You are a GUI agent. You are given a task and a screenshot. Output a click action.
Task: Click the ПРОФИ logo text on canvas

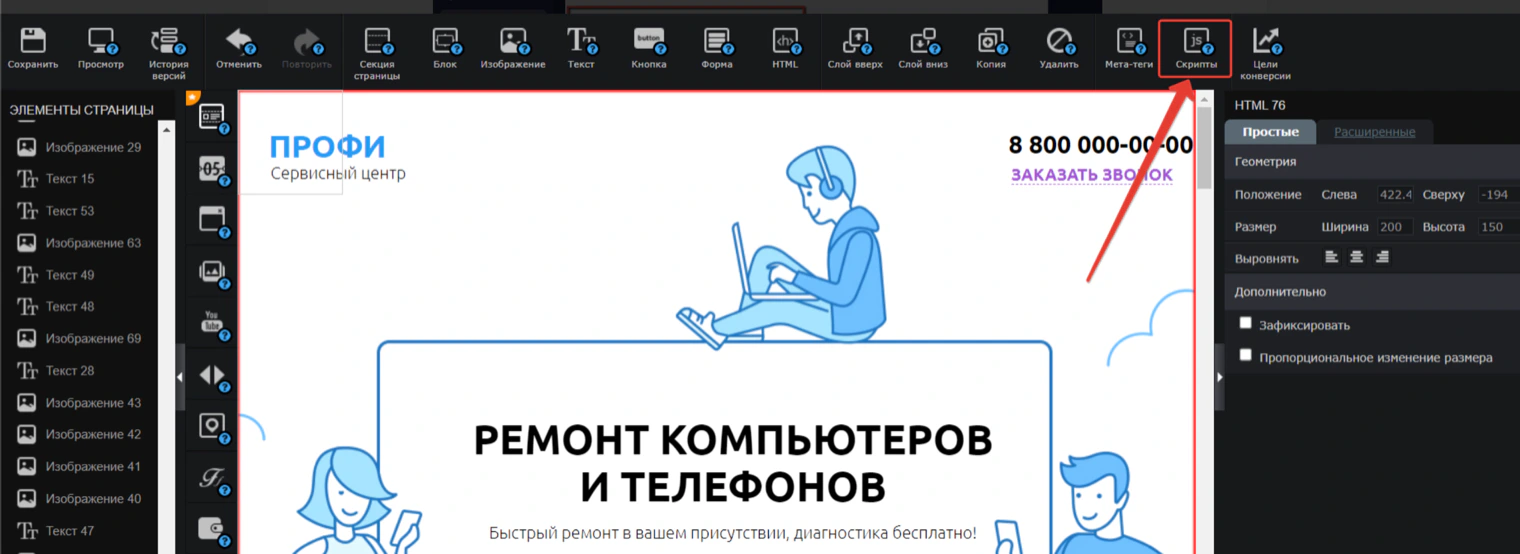[327, 147]
